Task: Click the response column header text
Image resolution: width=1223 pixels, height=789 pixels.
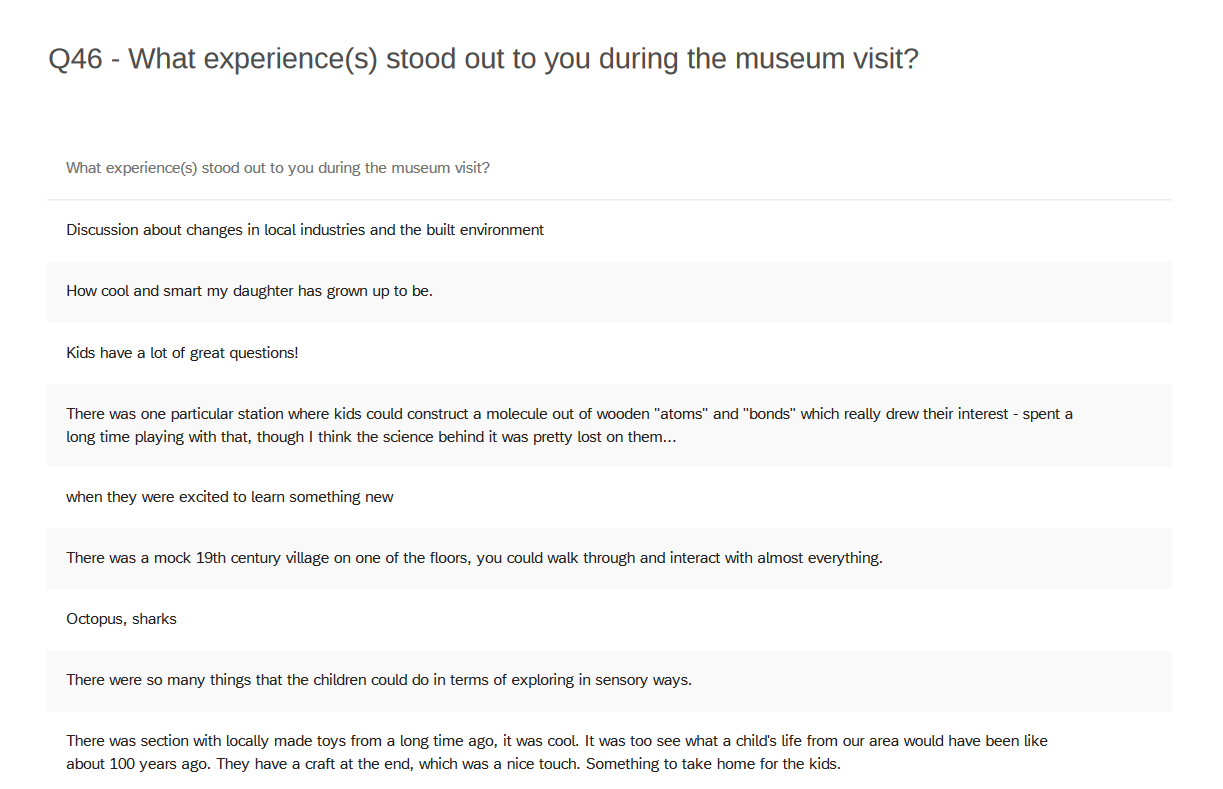Action: [x=278, y=168]
